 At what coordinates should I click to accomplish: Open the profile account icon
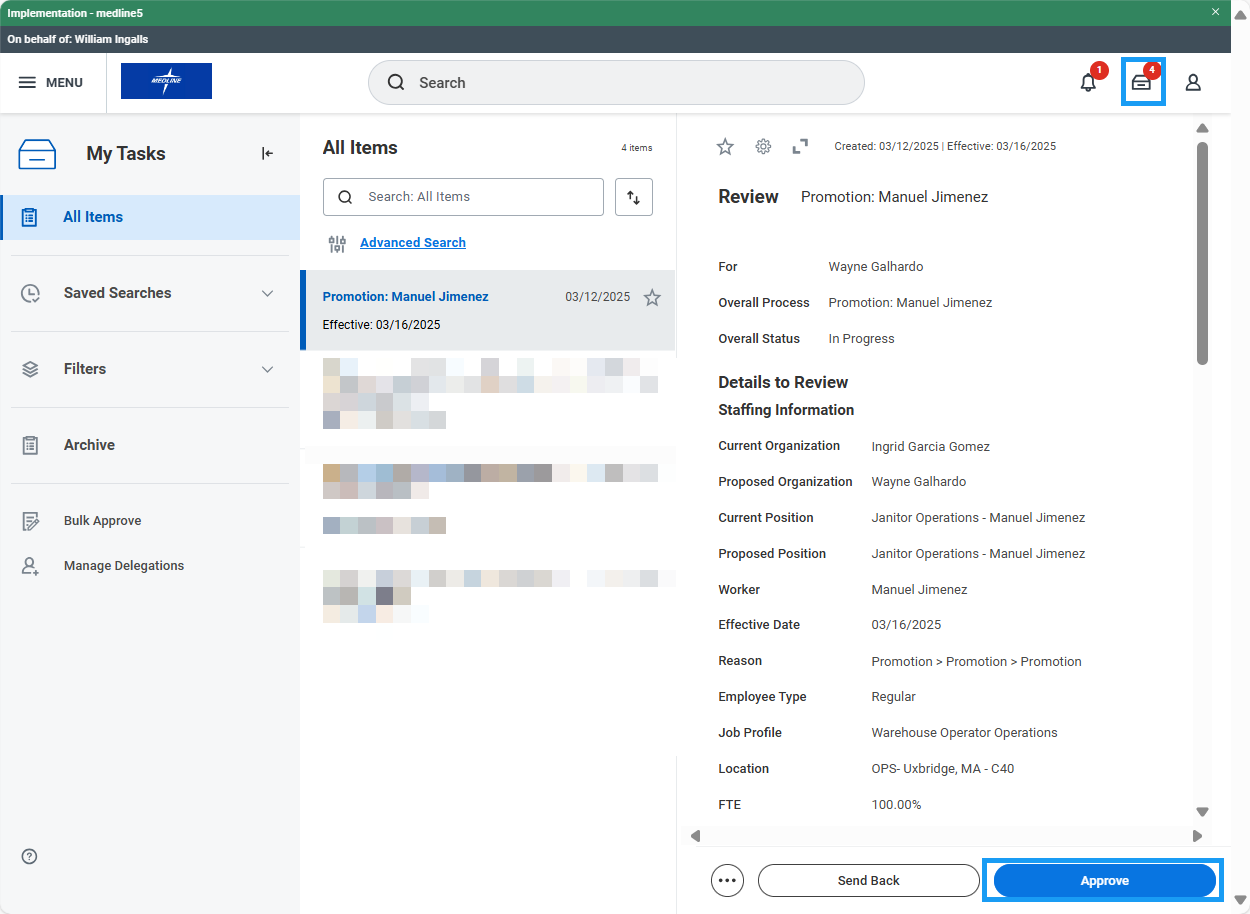[1193, 83]
